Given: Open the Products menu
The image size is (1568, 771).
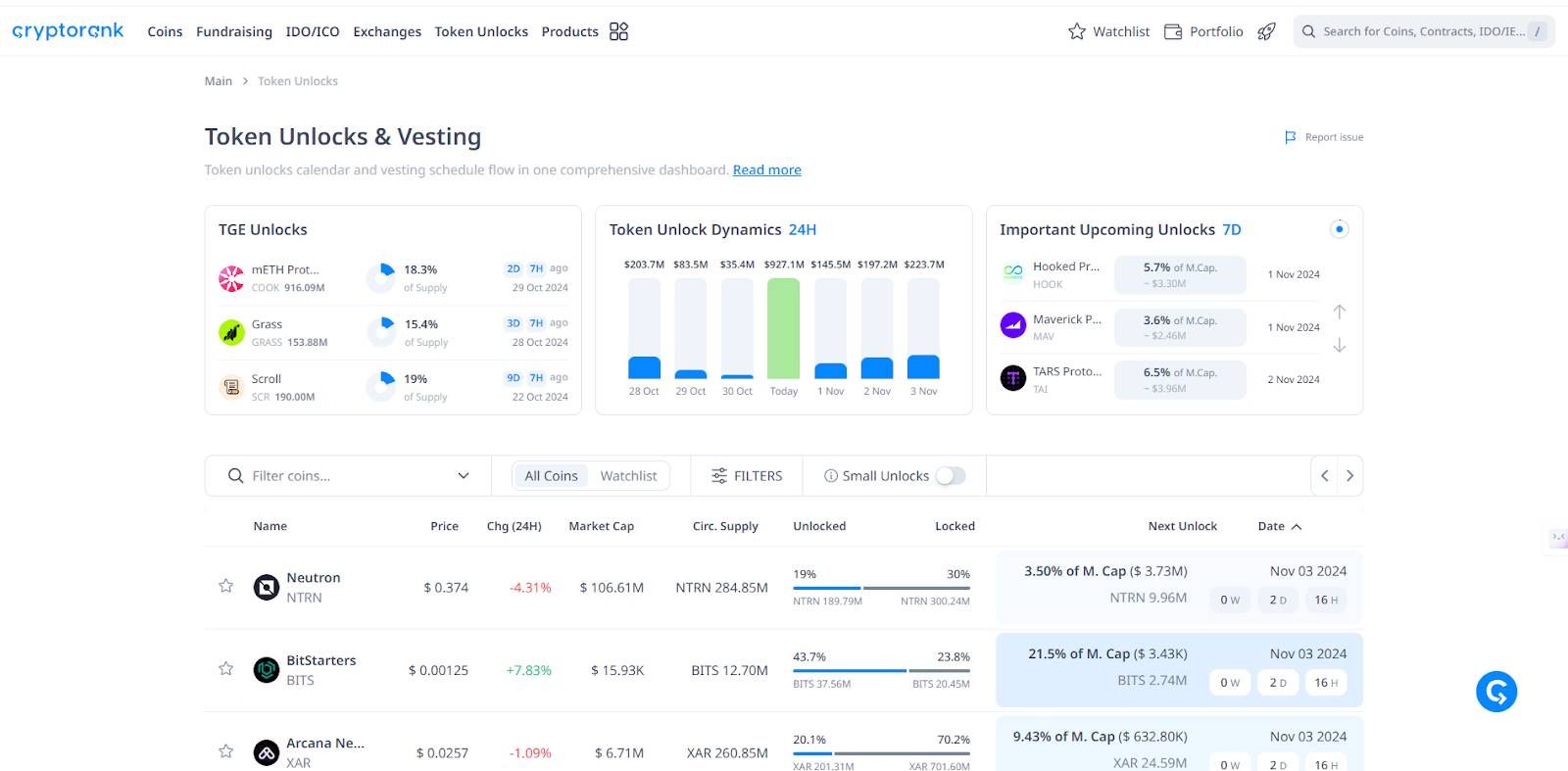Looking at the screenshot, I should pos(569,31).
